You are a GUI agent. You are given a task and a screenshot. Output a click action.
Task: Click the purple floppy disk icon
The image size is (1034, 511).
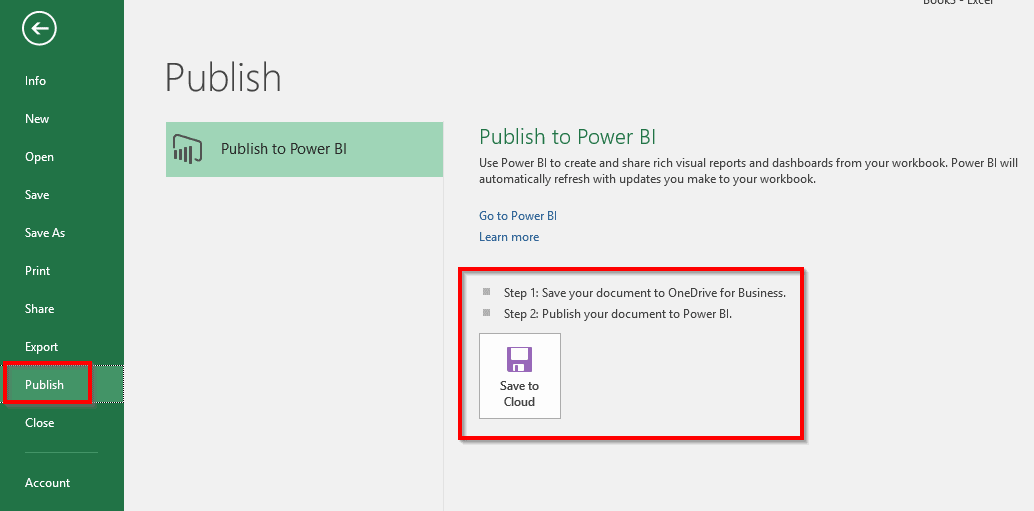[x=519, y=360]
